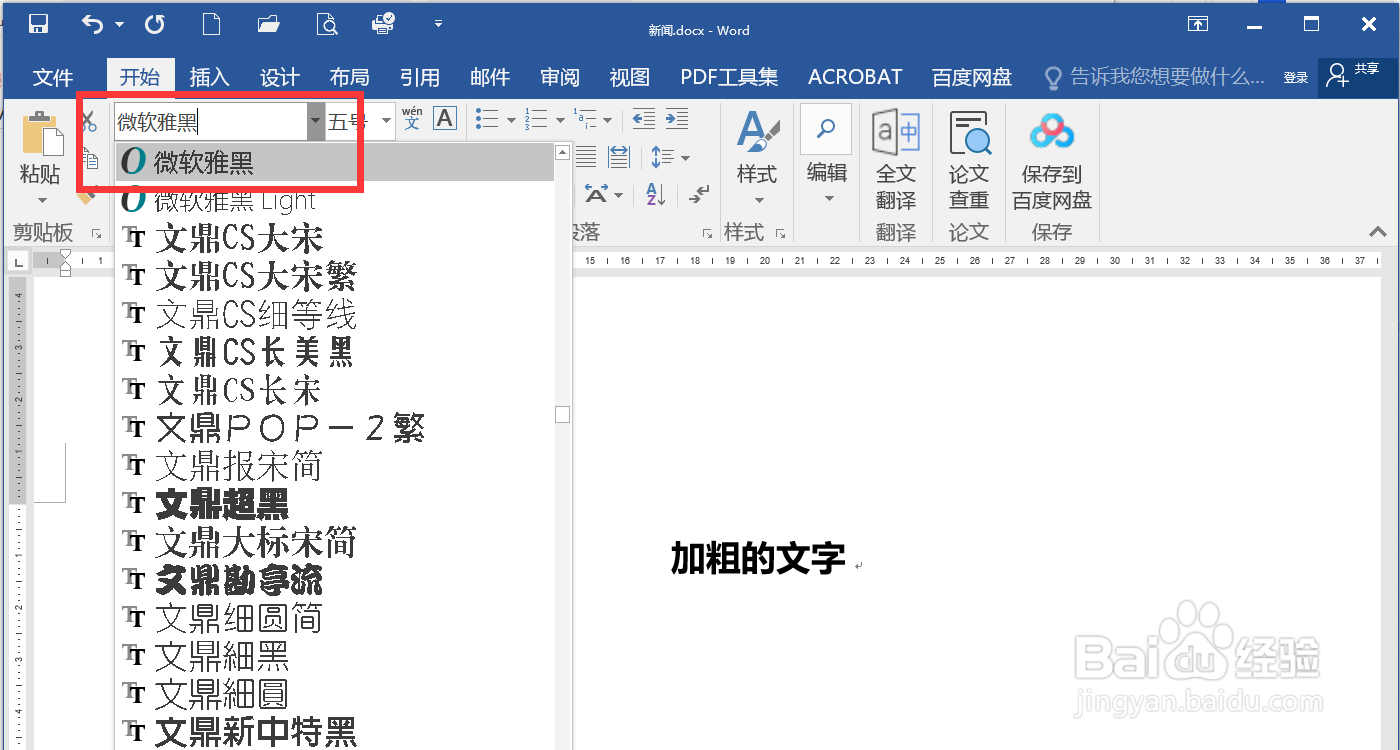Viewport: 1400px width, 750px height.
Task: Toggle numbered list formatting
Action: click(x=536, y=119)
